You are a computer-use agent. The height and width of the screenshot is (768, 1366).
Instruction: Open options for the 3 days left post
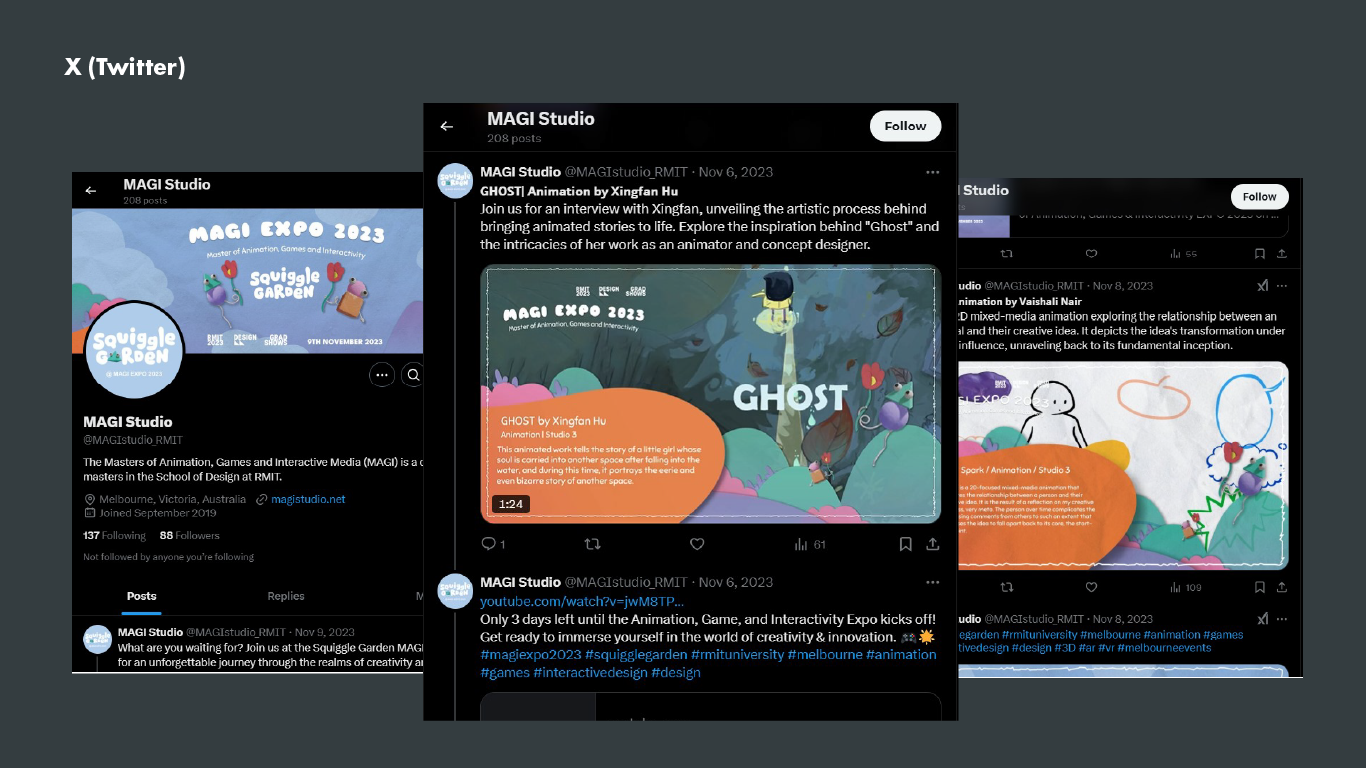(932, 582)
